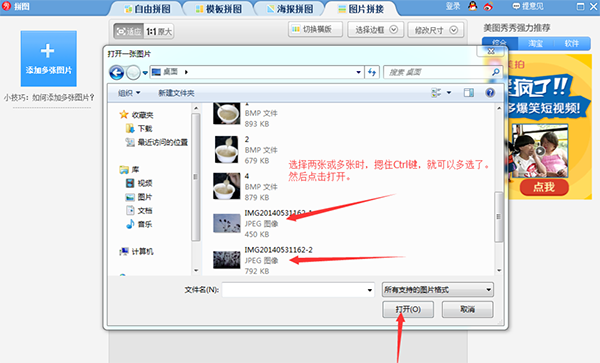Expand the address bar history dropdown
The image size is (600, 363).
coord(359,72)
